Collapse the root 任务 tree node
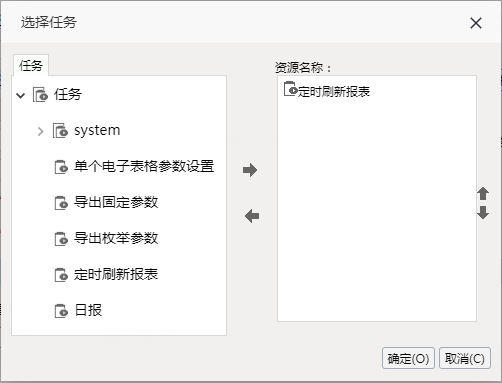 (21, 96)
